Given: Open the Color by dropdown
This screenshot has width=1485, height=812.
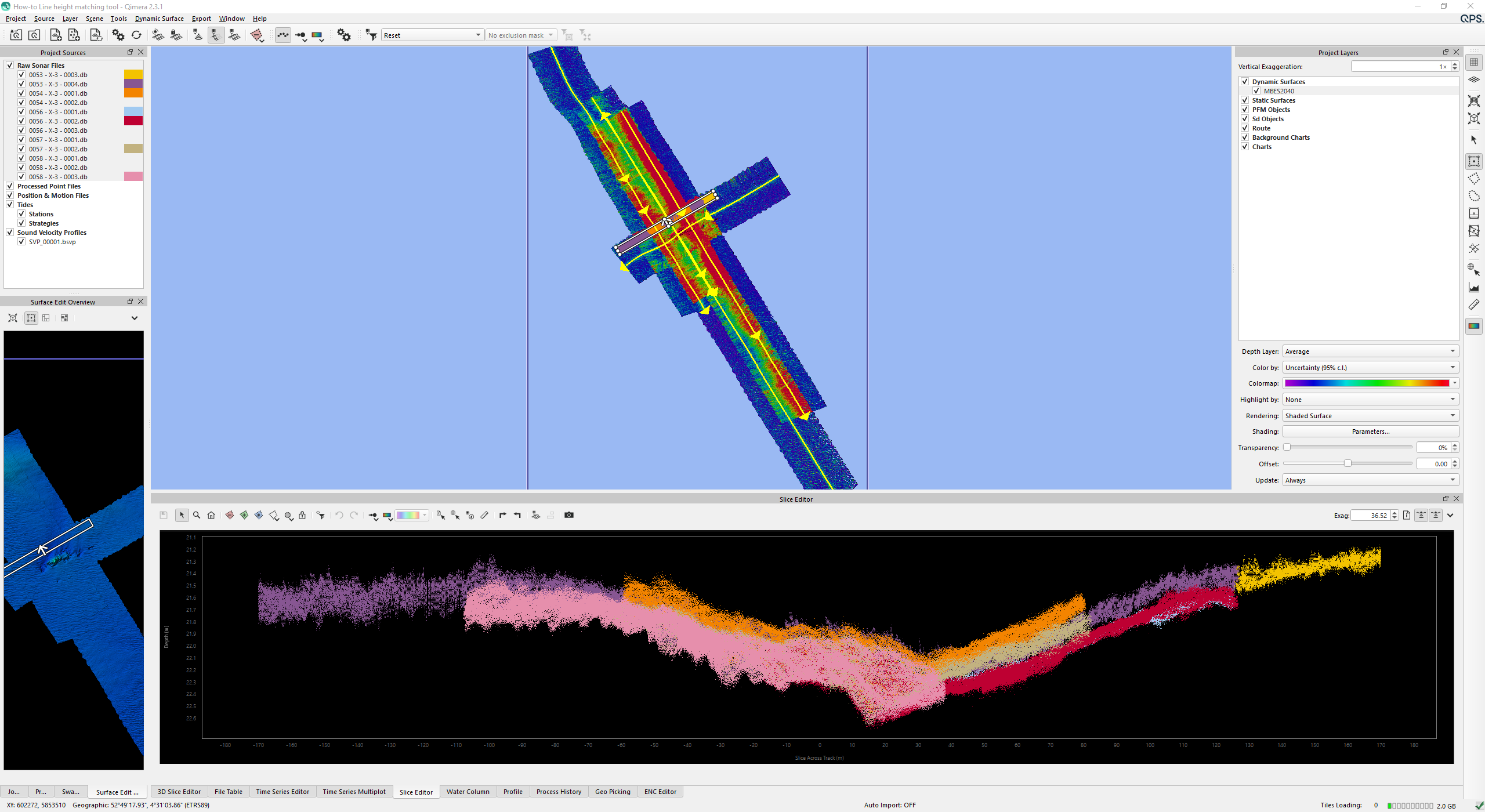Looking at the screenshot, I should tap(1370, 368).
